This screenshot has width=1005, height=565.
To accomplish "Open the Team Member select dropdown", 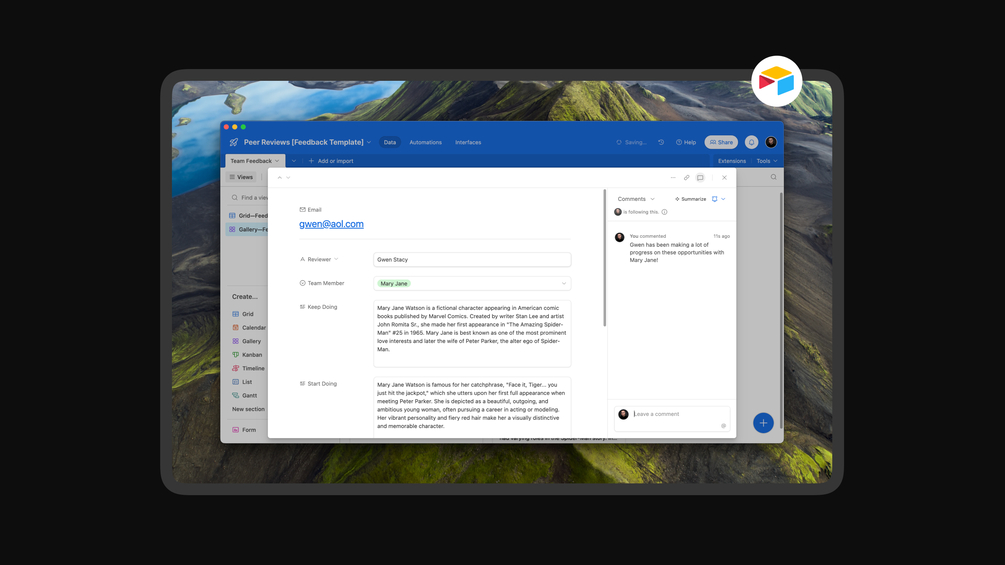I will coord(472,283).
